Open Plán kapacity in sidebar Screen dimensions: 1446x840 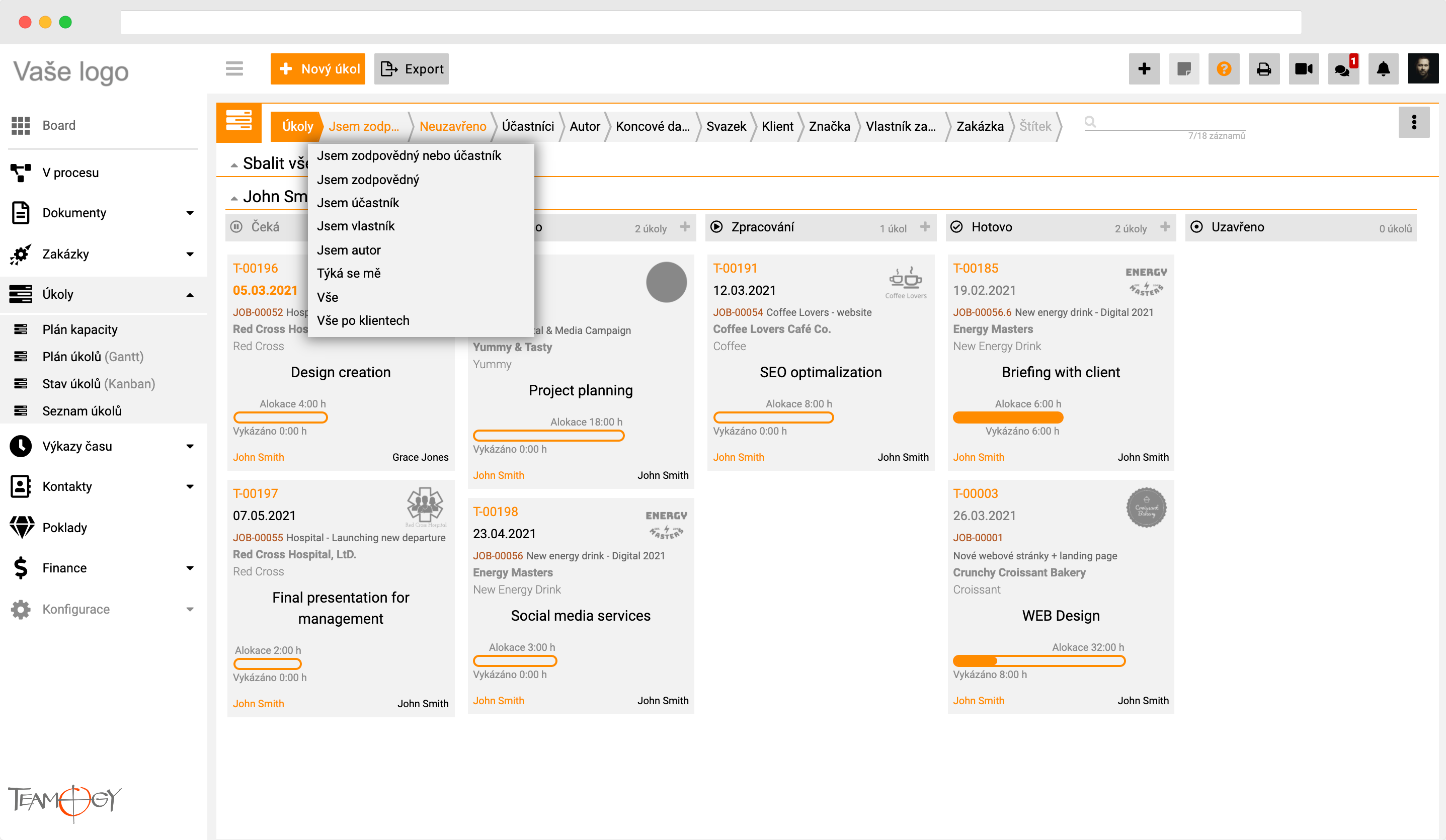(x=80, y=329)
